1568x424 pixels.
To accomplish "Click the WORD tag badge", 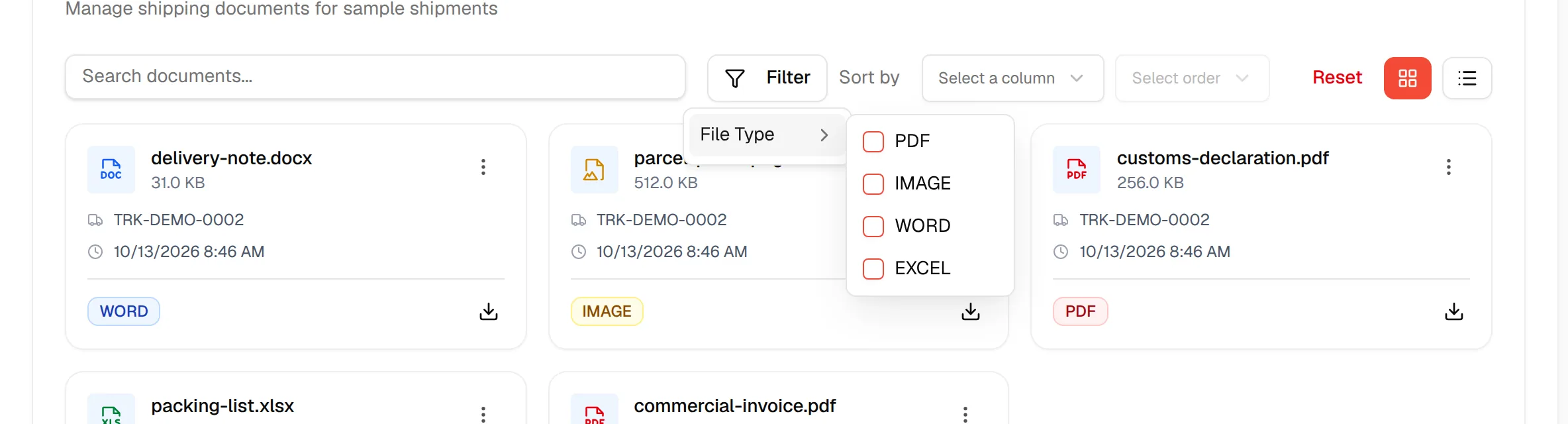I will pyautogui.click(x=124, y=311).
